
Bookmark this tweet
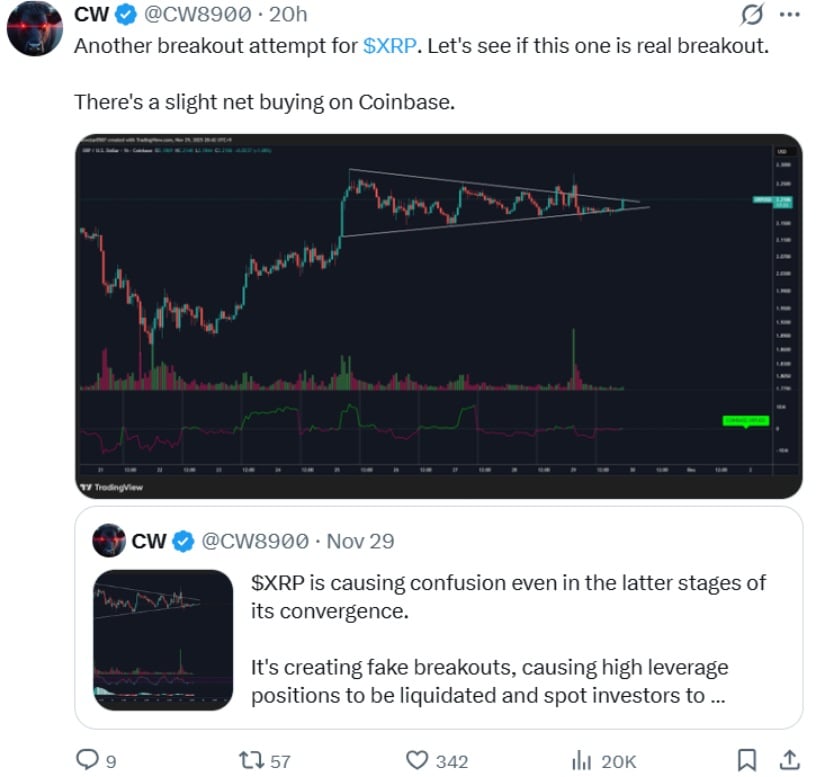coord(747,761)
